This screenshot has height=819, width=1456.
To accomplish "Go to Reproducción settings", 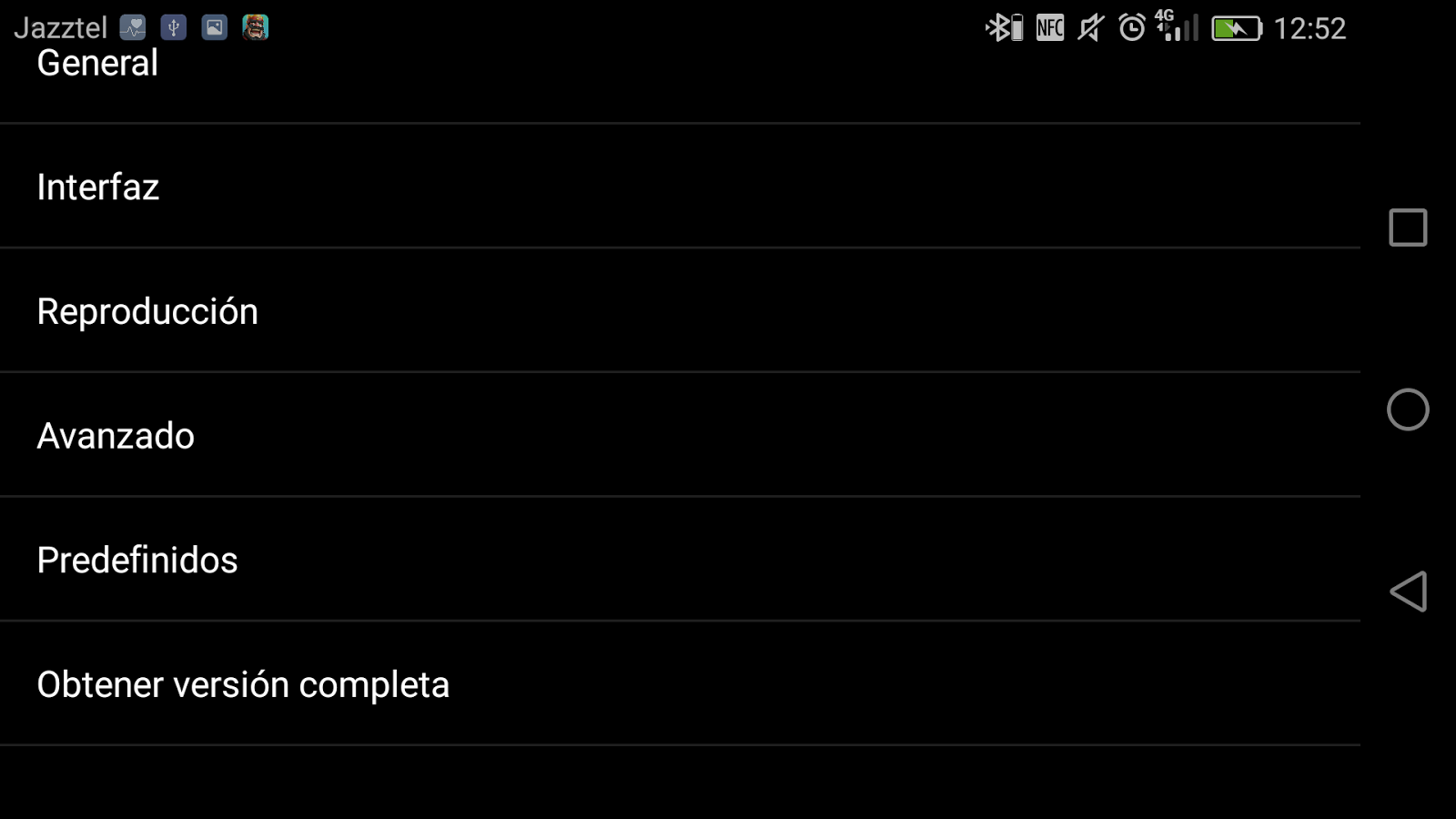I will pyautogui.click(x=147, y=312).
